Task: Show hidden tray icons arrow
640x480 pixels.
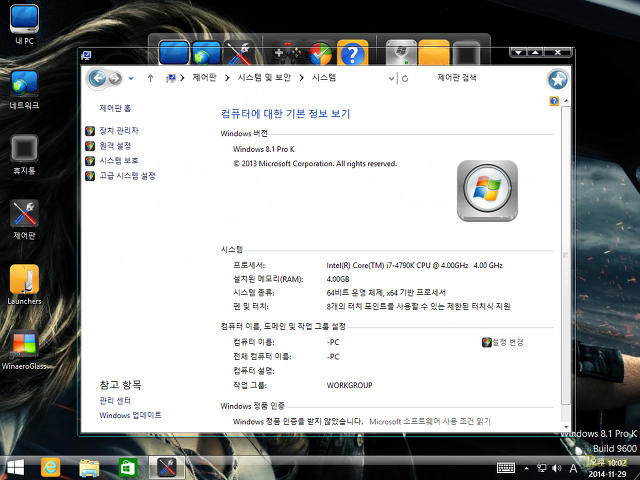Action: pos(527,468)
